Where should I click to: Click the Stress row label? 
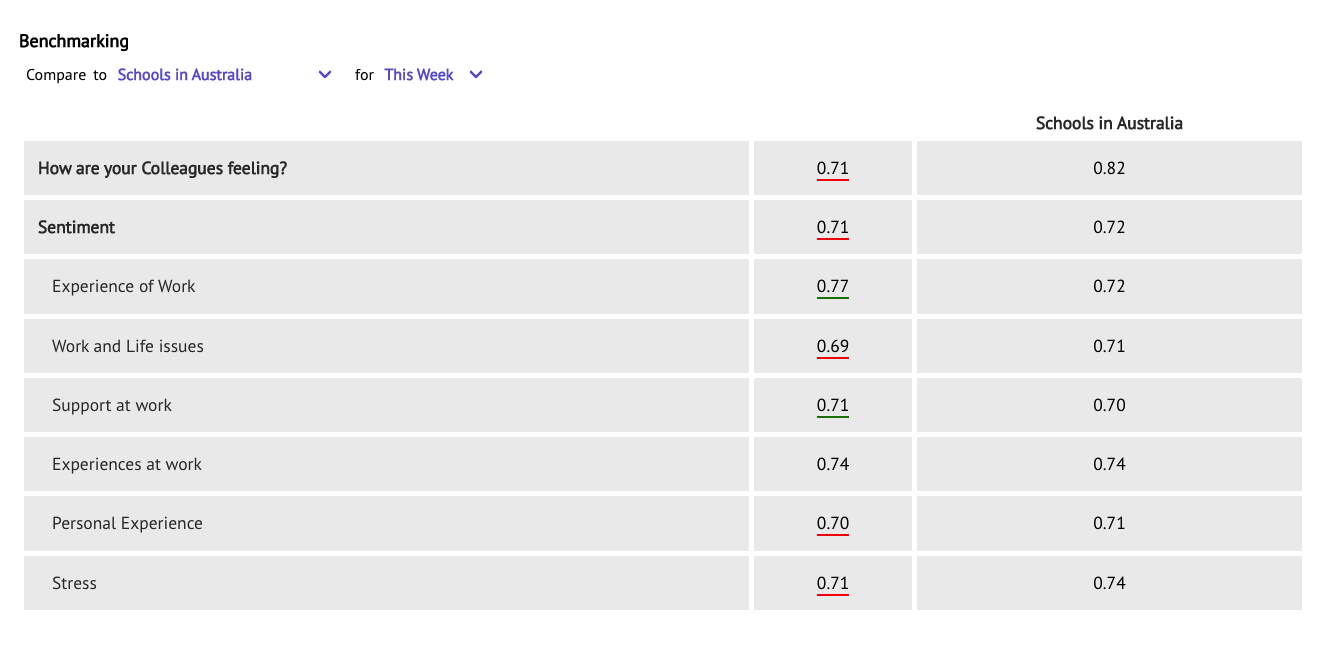pyautogui.click(x=74, y=583)
